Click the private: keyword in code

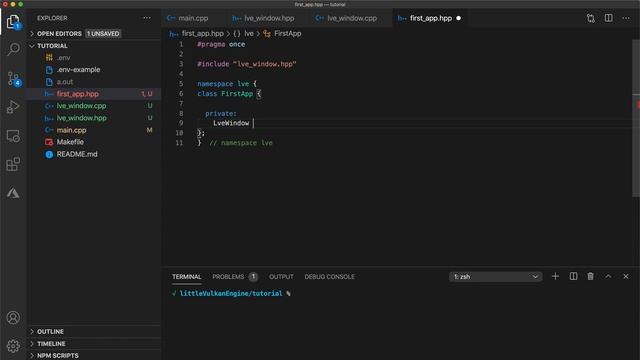point(220,113)
